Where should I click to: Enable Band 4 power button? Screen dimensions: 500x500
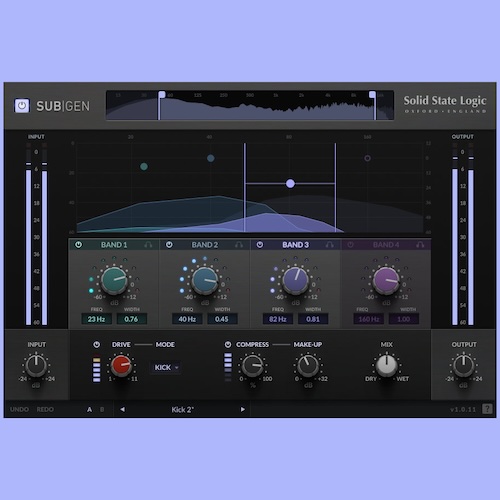coord(350,245)
